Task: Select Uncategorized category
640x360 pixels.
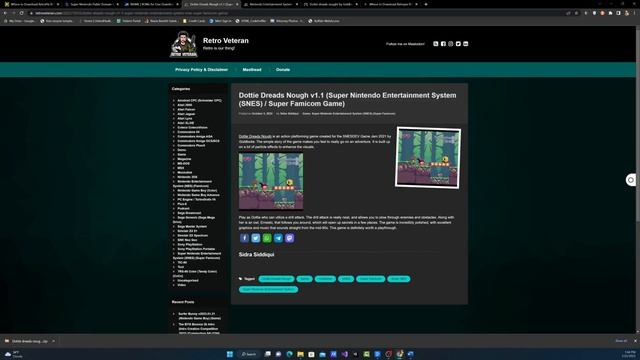Action: [x=188, y=280]
